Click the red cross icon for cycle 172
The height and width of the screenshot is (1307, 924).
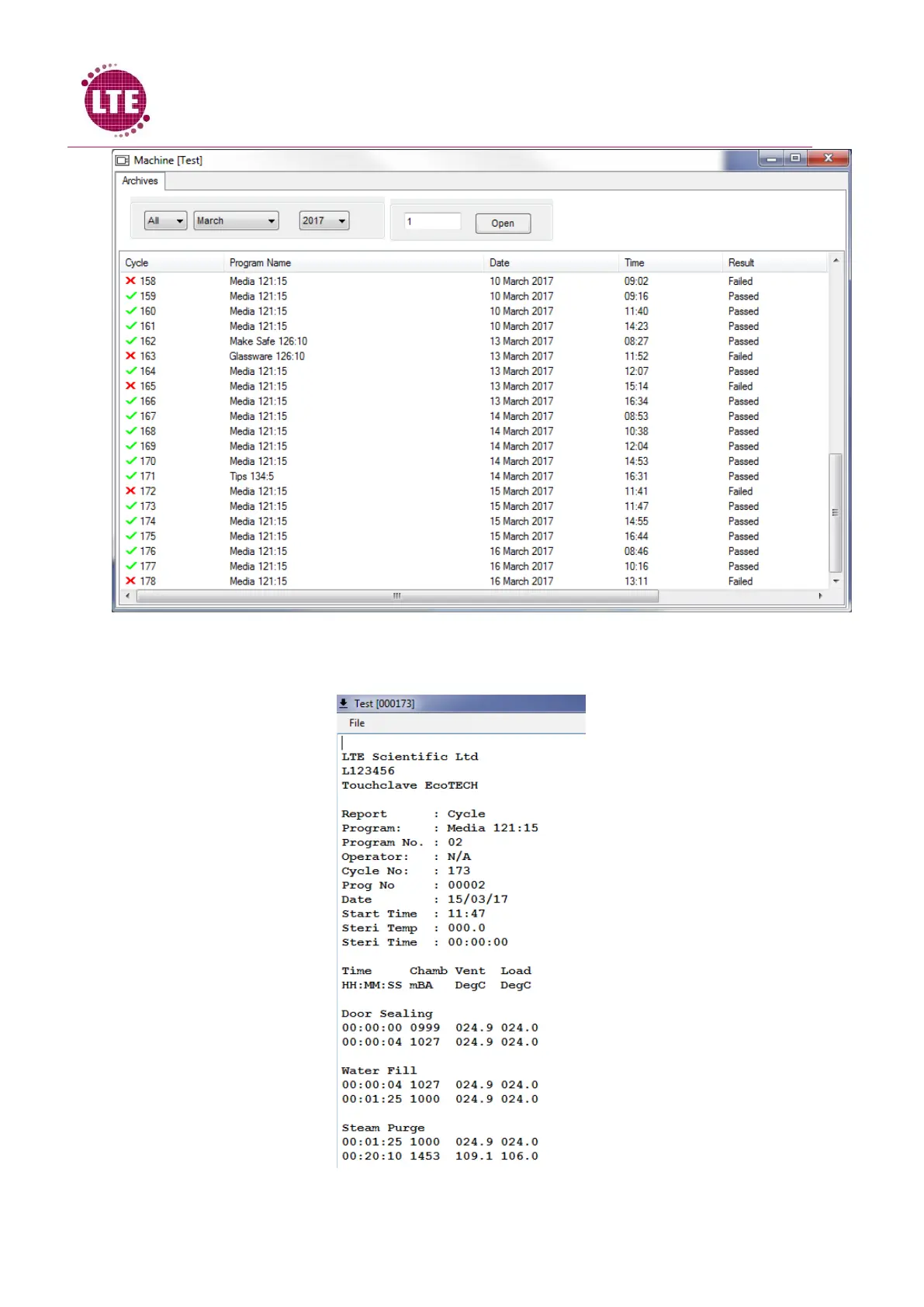coord(130,491)
